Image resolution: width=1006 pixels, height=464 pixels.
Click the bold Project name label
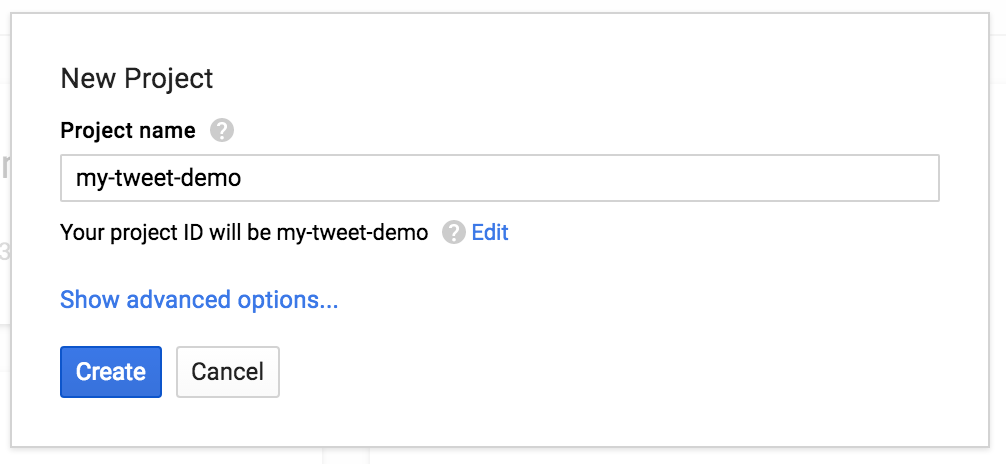click(128, 131)
